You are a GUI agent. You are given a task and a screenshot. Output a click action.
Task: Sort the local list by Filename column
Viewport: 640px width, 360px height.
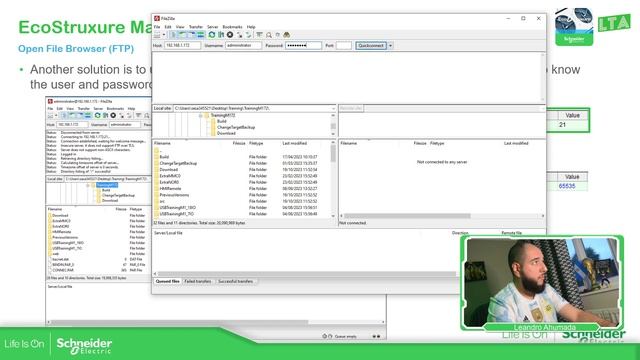click(162, 144)
